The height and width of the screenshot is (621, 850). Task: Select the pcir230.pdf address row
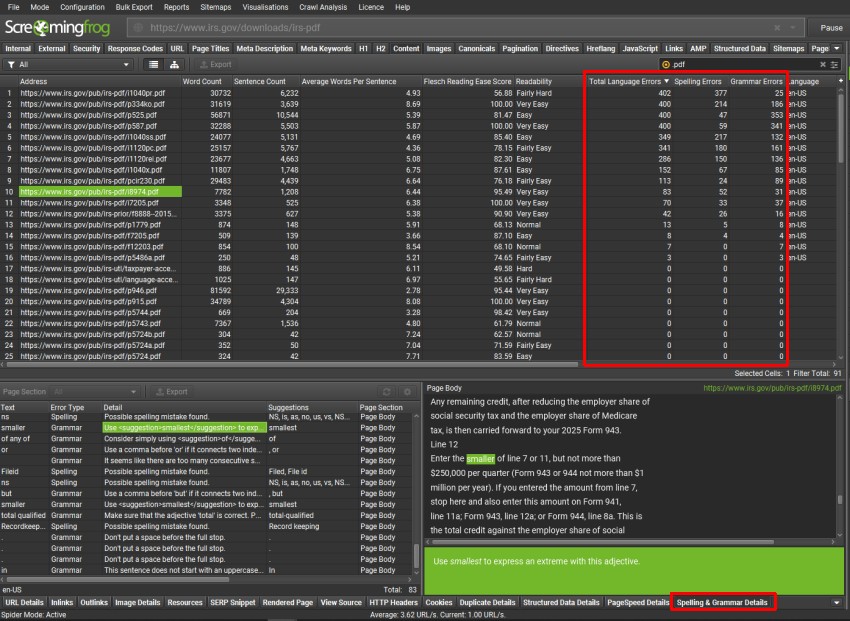point(92,180)
